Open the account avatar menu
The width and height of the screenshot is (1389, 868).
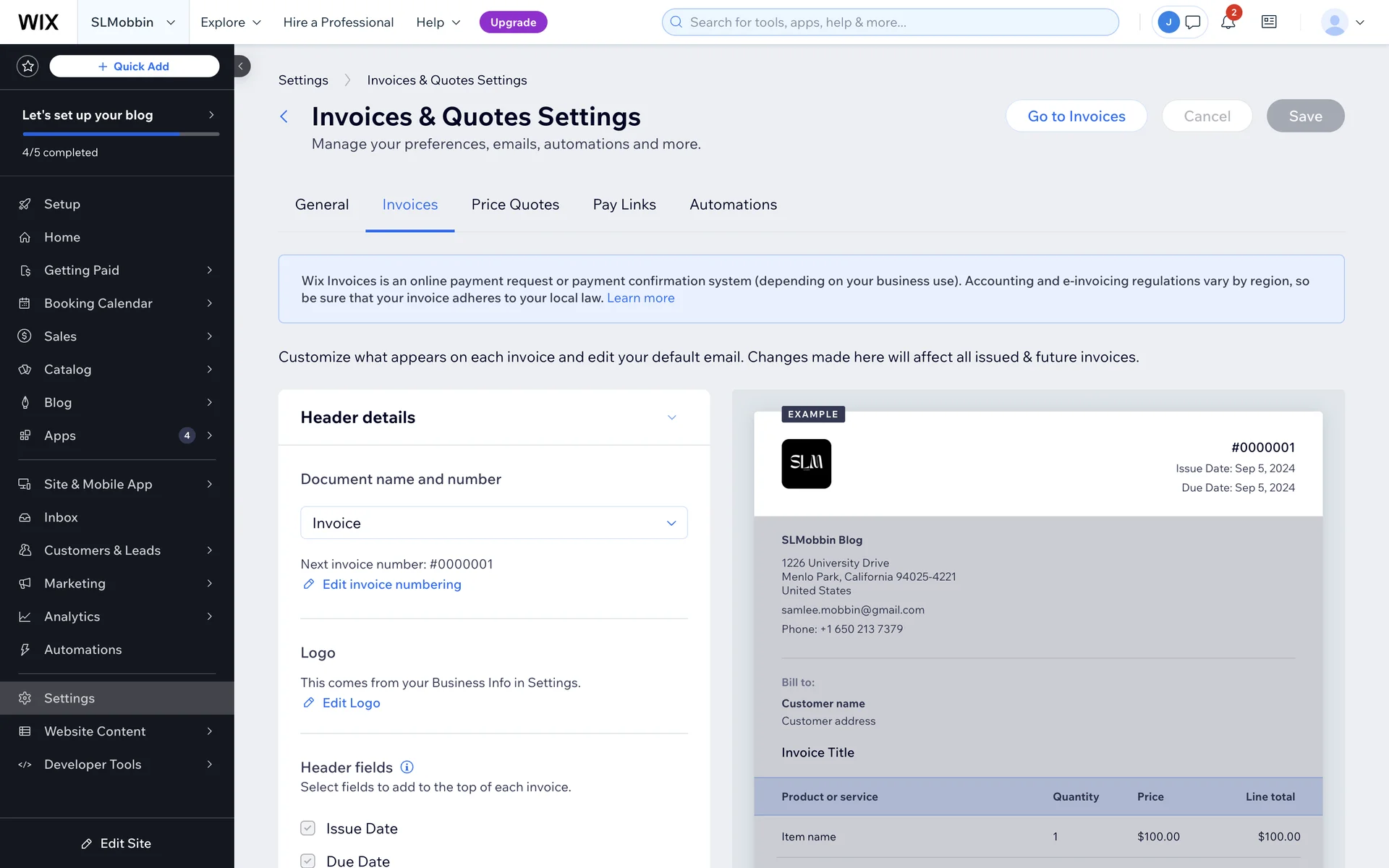point(1343,22)
